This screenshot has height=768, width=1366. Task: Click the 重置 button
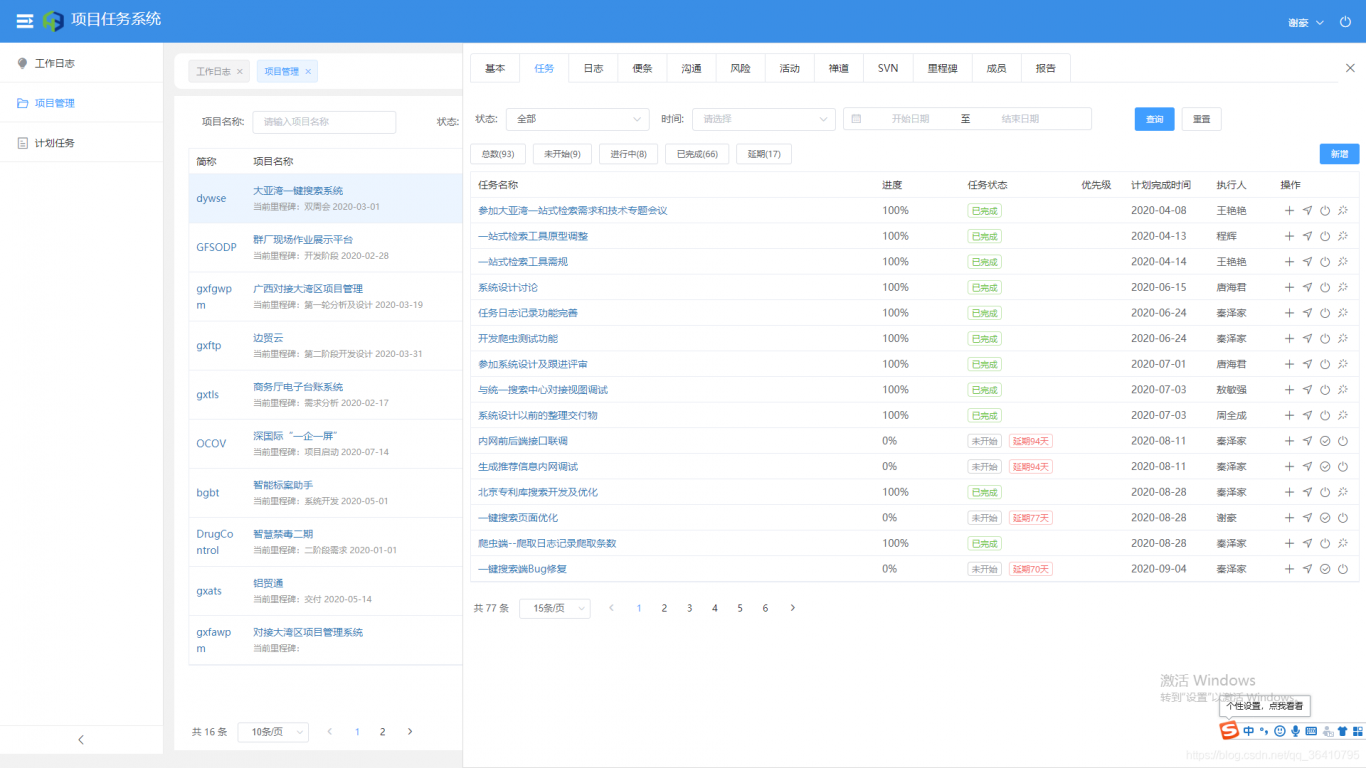coord(1201,119)
